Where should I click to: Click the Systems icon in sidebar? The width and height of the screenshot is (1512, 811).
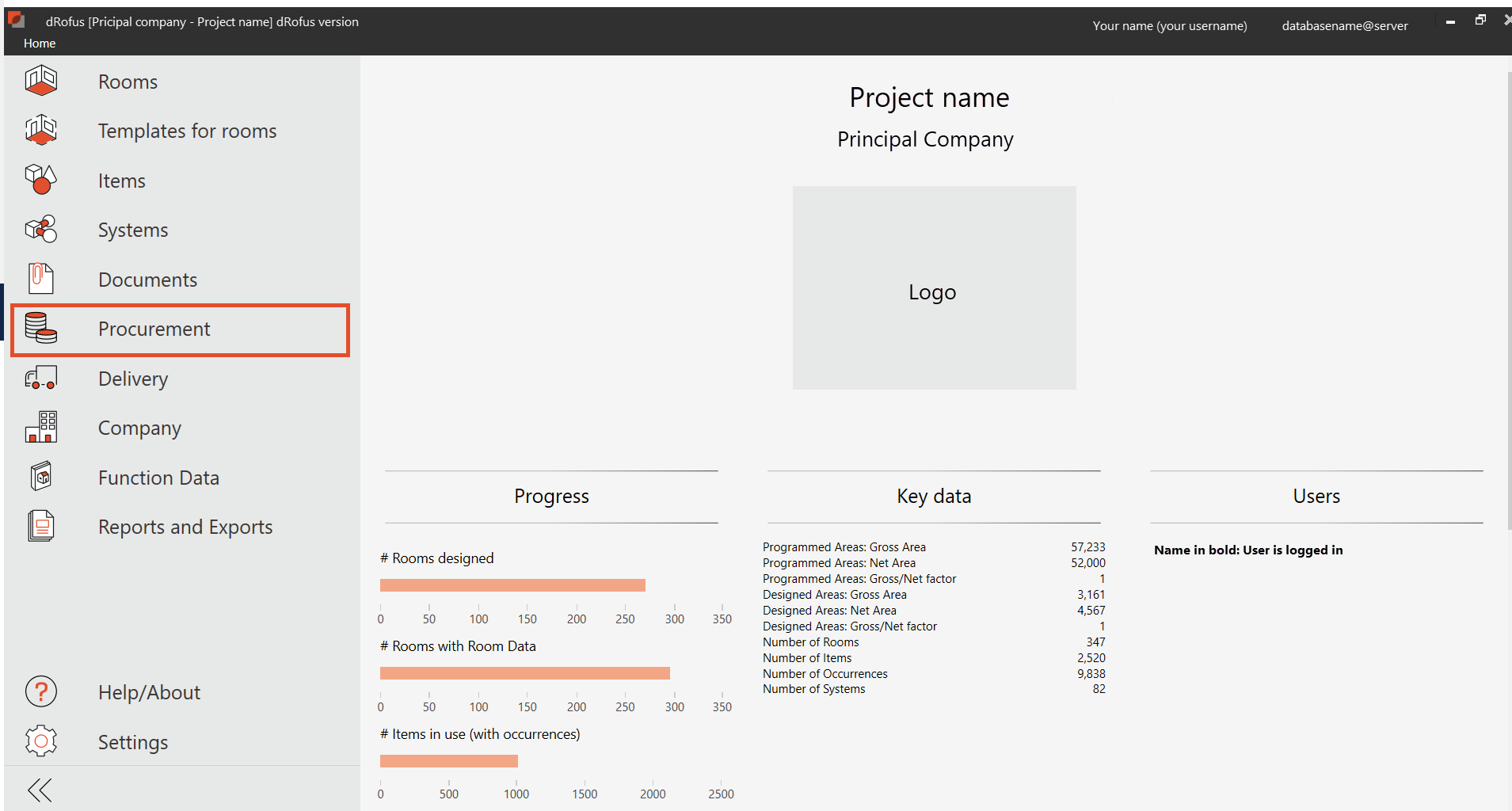(41, 230)
